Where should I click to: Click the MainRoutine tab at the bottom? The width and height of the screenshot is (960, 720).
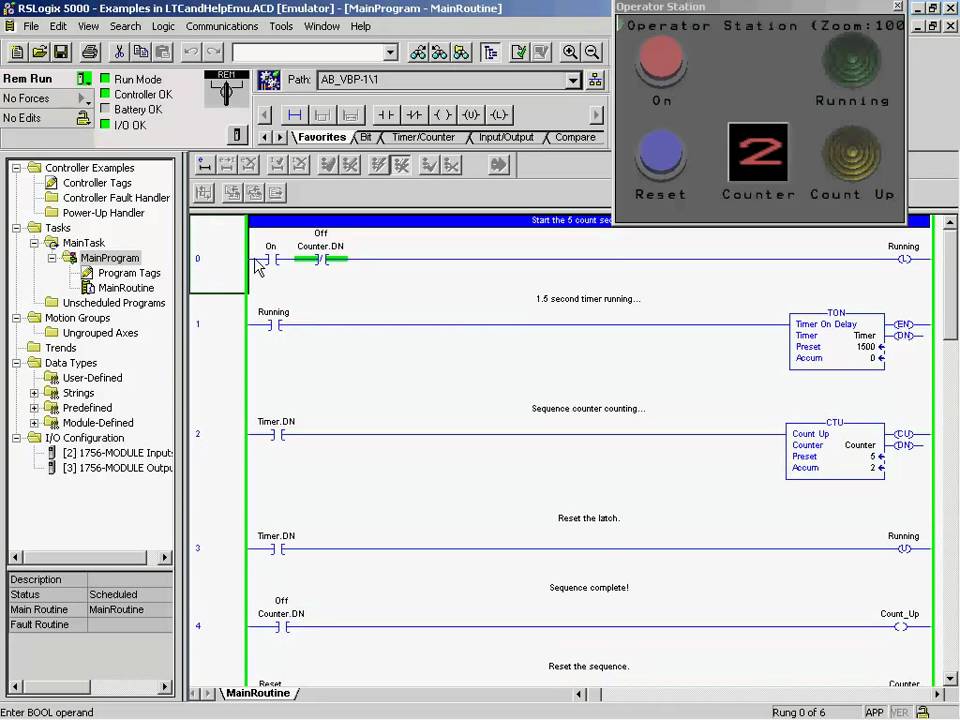[x=258, y=693]
